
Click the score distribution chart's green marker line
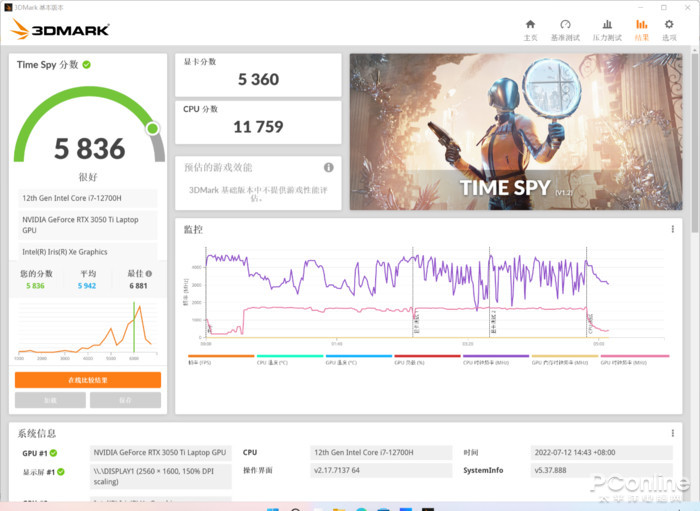point(134,327)
